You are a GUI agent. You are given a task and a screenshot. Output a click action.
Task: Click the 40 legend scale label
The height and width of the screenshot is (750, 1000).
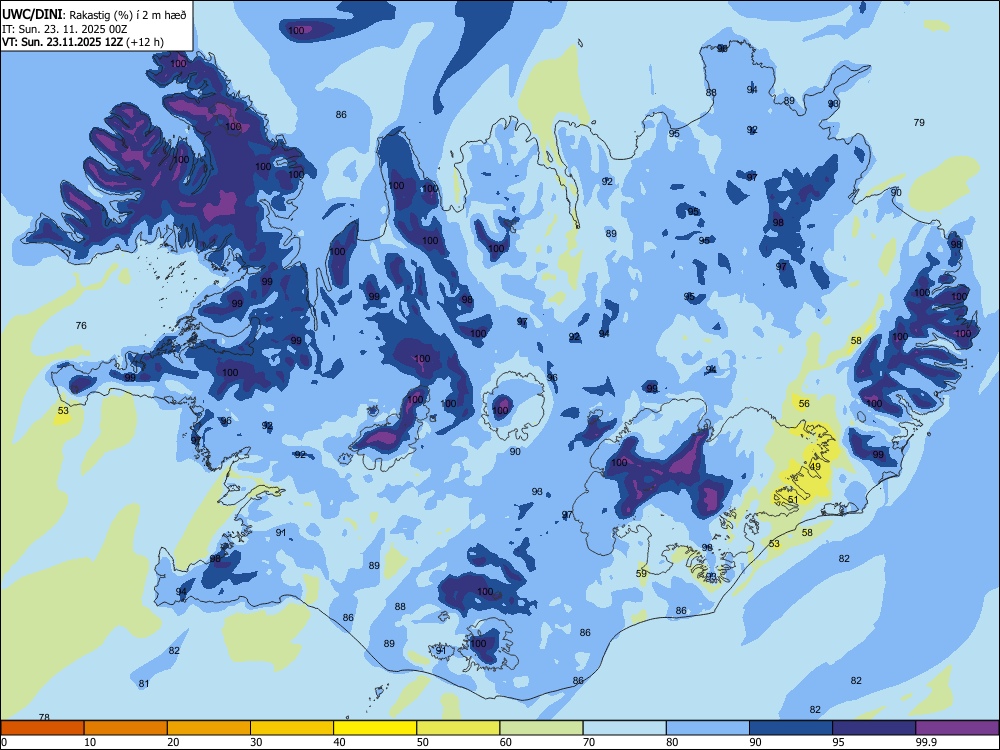340,742
